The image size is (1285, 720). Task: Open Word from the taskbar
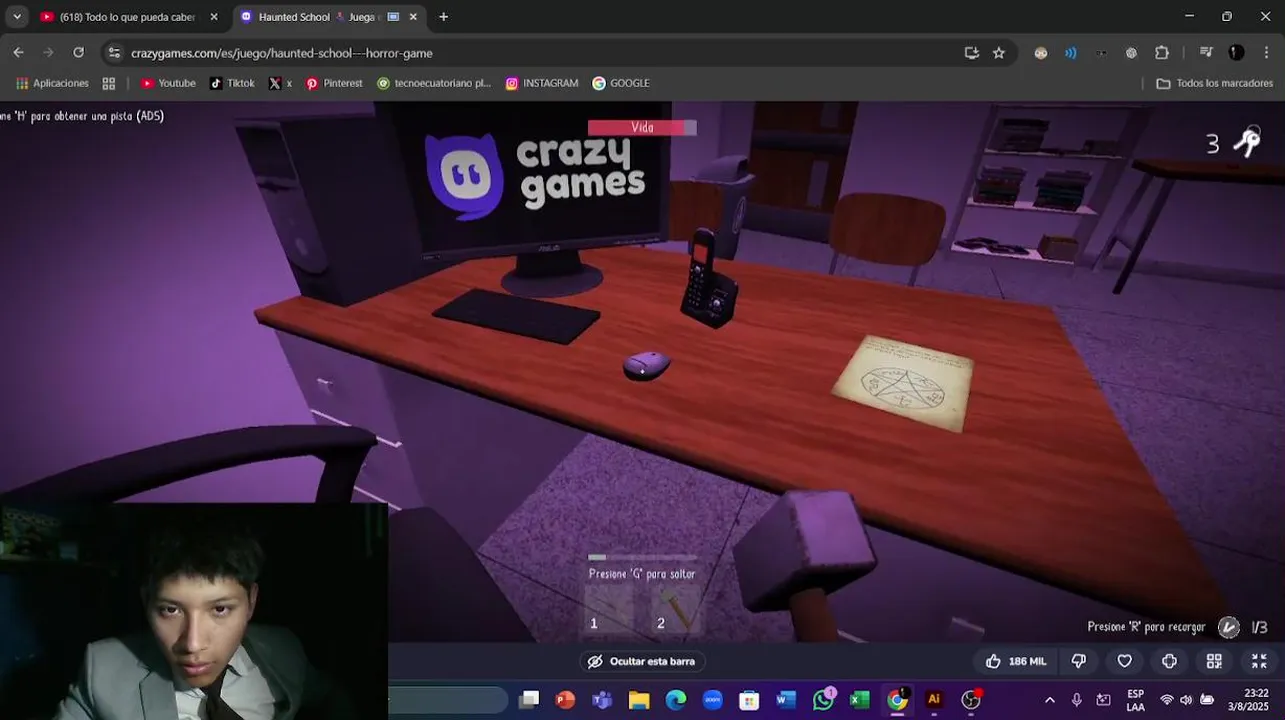786,700
